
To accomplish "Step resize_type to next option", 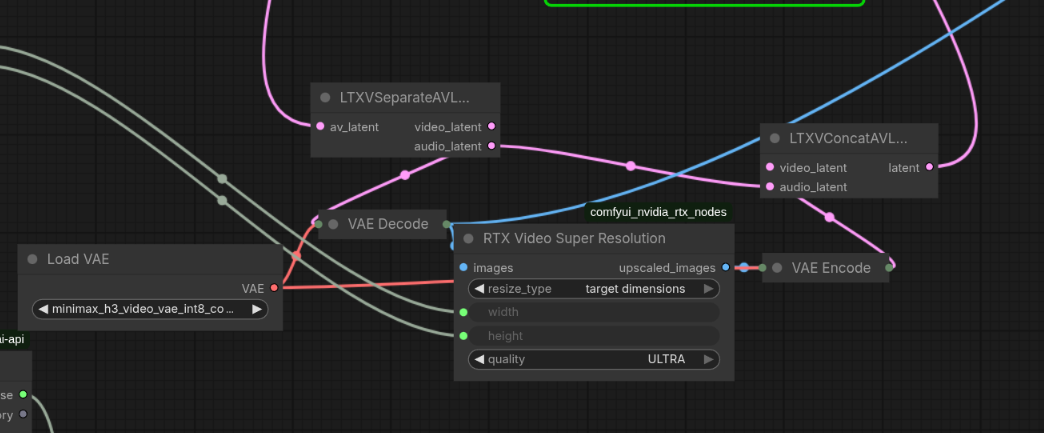I will [708, 288].
